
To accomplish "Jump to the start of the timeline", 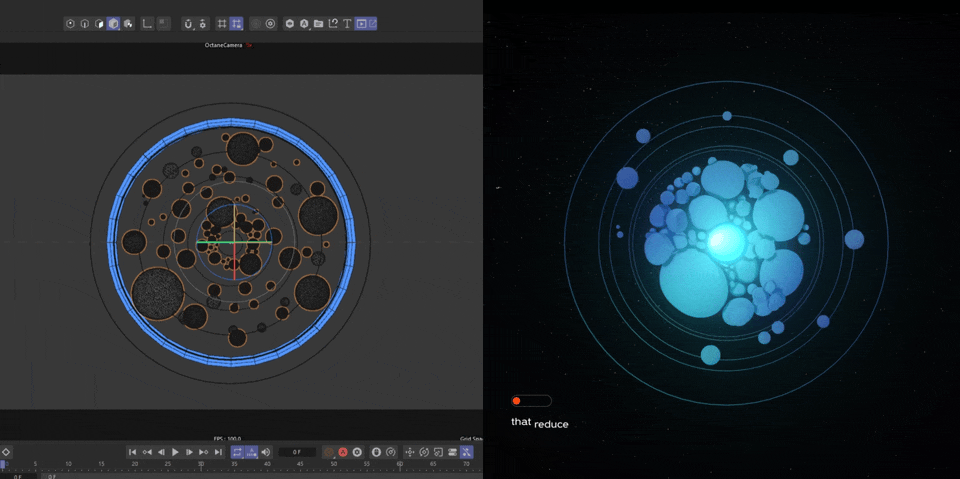I will click(x=132, y=452).
